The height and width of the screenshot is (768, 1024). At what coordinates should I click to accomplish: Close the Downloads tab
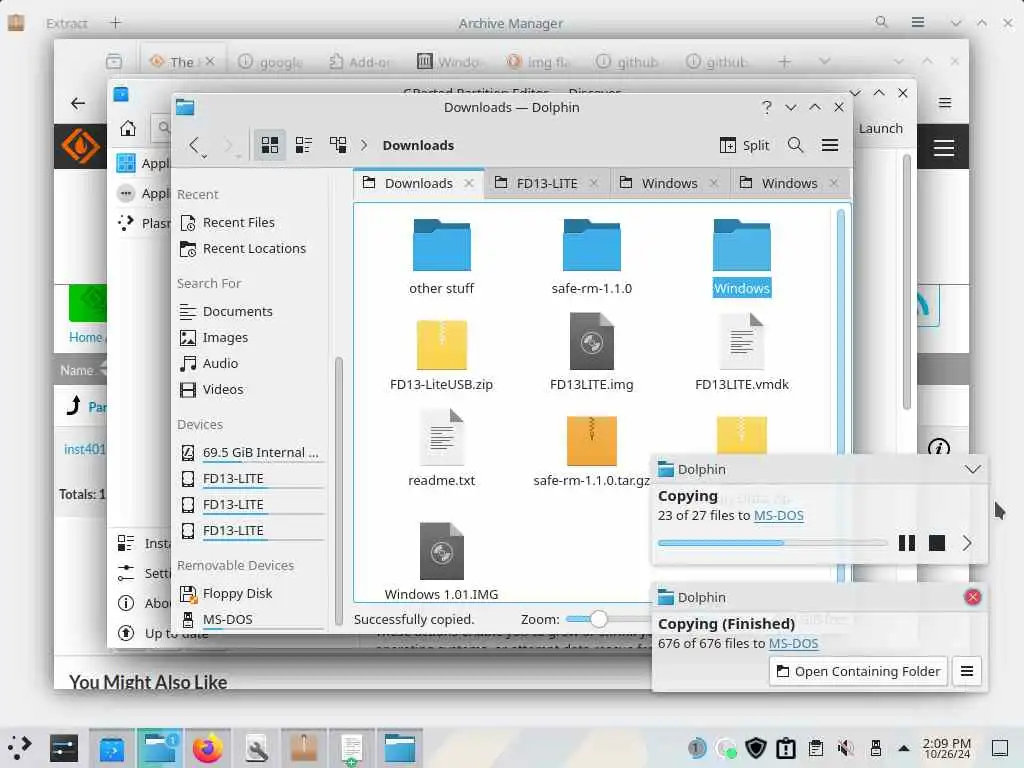click(x=469, y=184)
